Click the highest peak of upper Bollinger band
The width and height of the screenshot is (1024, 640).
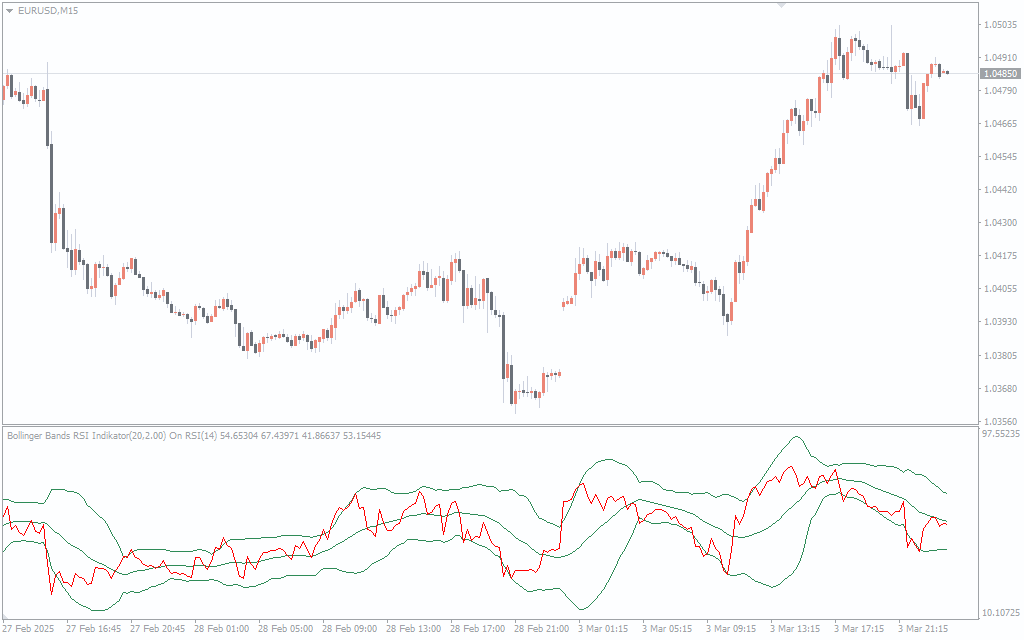point(796,436)
